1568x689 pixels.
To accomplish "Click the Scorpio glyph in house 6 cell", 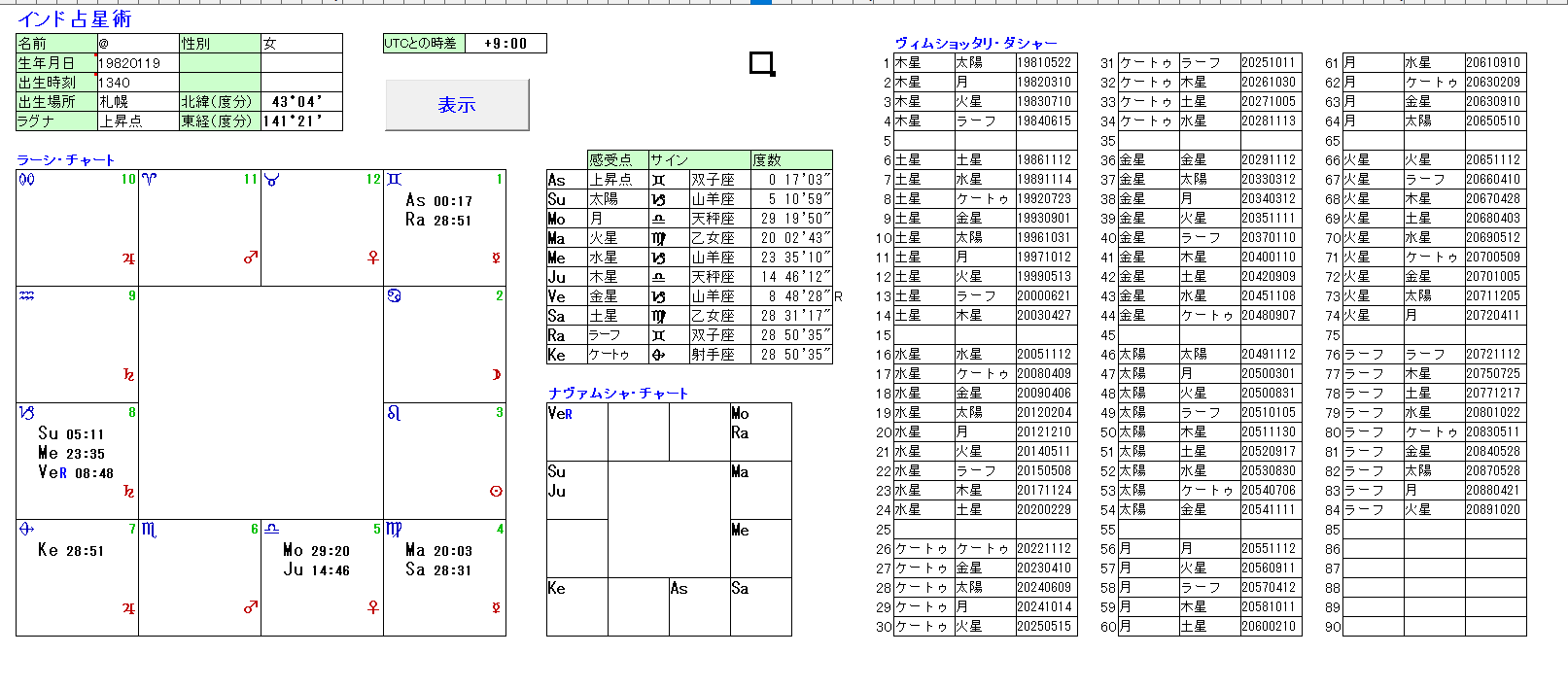I will (x=149, y=530).
